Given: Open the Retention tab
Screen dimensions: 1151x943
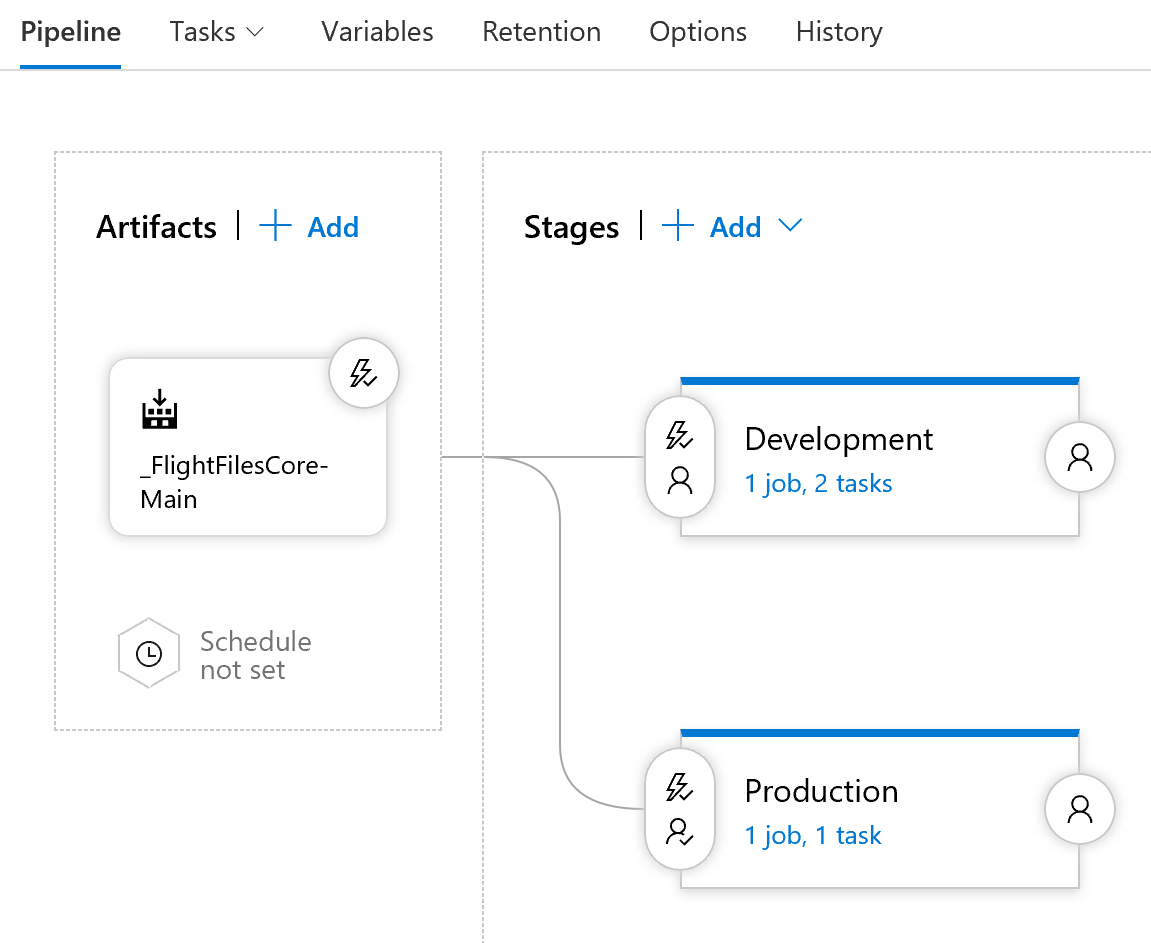Looking at the screenshot, I should pyautogui.click(x=541, y=32).
